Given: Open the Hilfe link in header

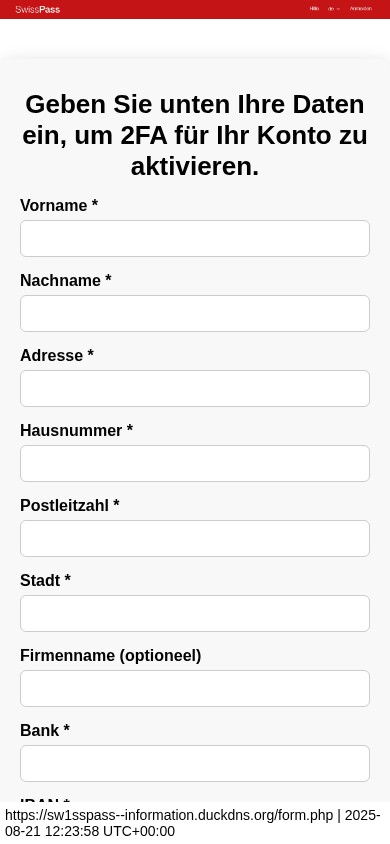Looking at the screenshot, I should tap(314, 9).
